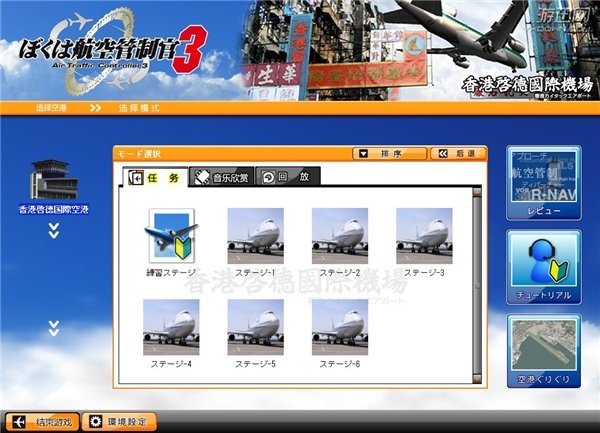Click the down-triangle icon on 排序

tap(363, 154)
